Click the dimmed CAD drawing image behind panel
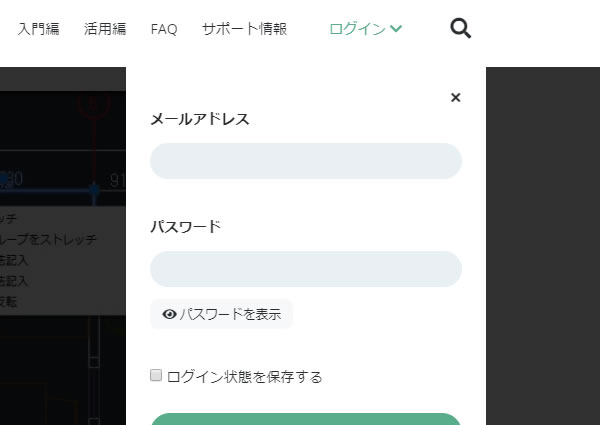The height and width of the screenshot is (425, 600). point(63,246)
